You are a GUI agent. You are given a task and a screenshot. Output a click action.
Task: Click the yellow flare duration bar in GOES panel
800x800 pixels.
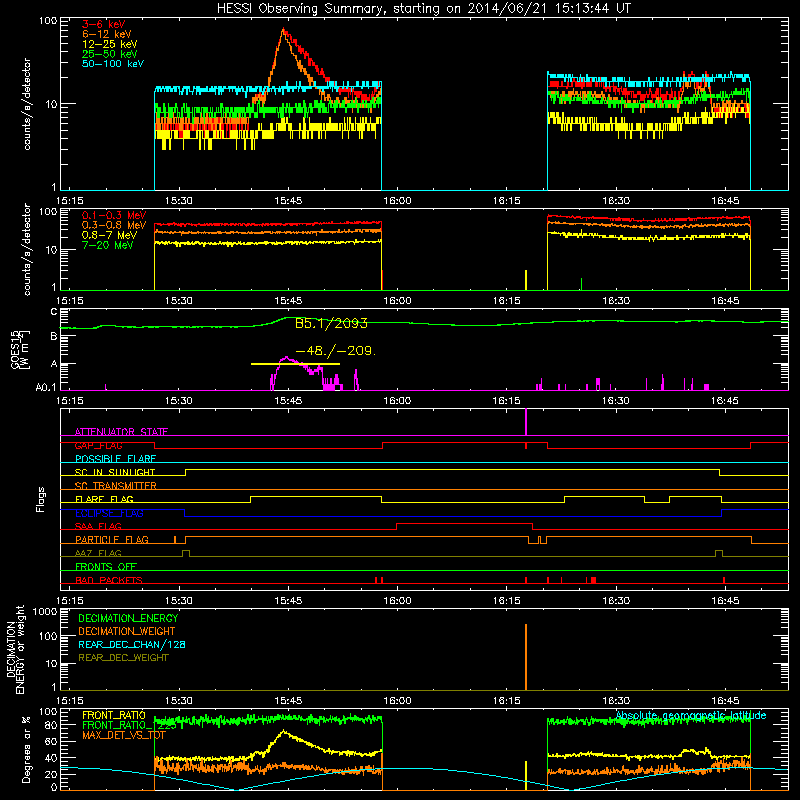point(295,364)
